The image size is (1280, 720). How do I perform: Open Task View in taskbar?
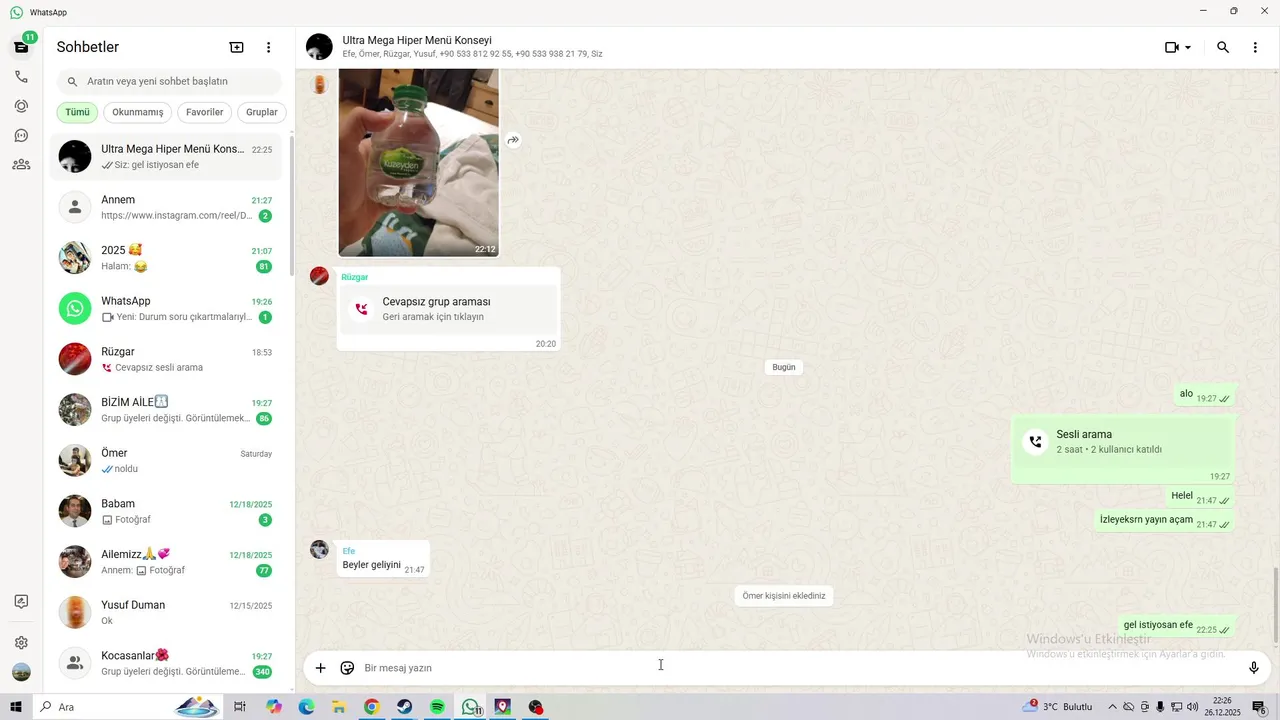[x=239, y=707]
